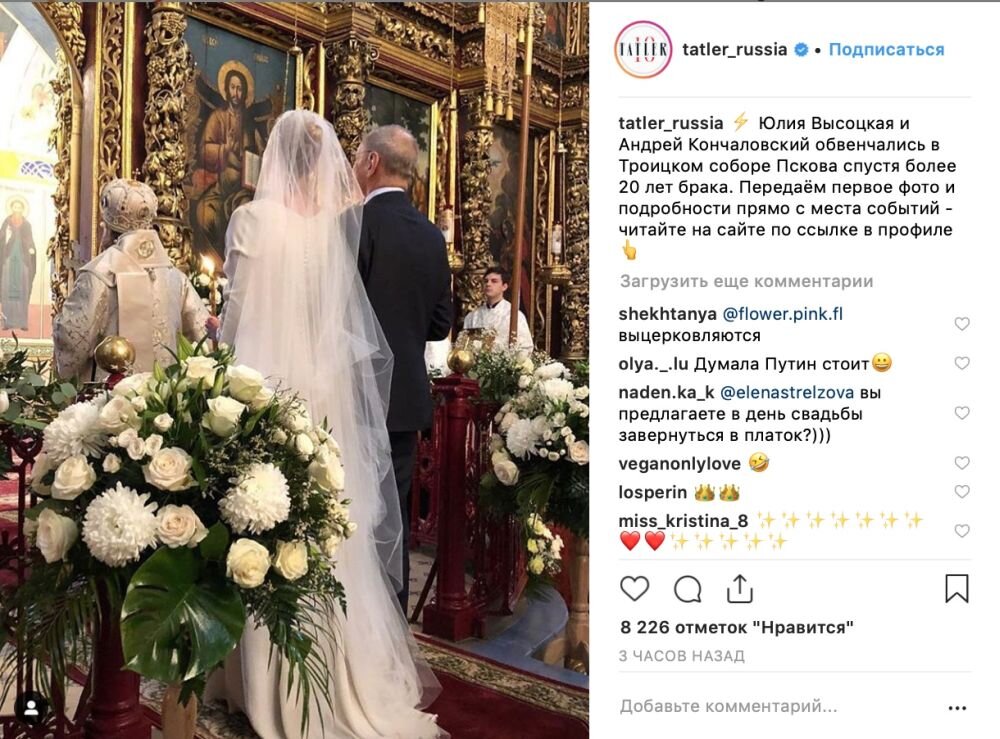Image resolution: width=1000 pixels, height=739 pixels.
Task: Open the Tatler profile avatar
Action: coord(643,50)
